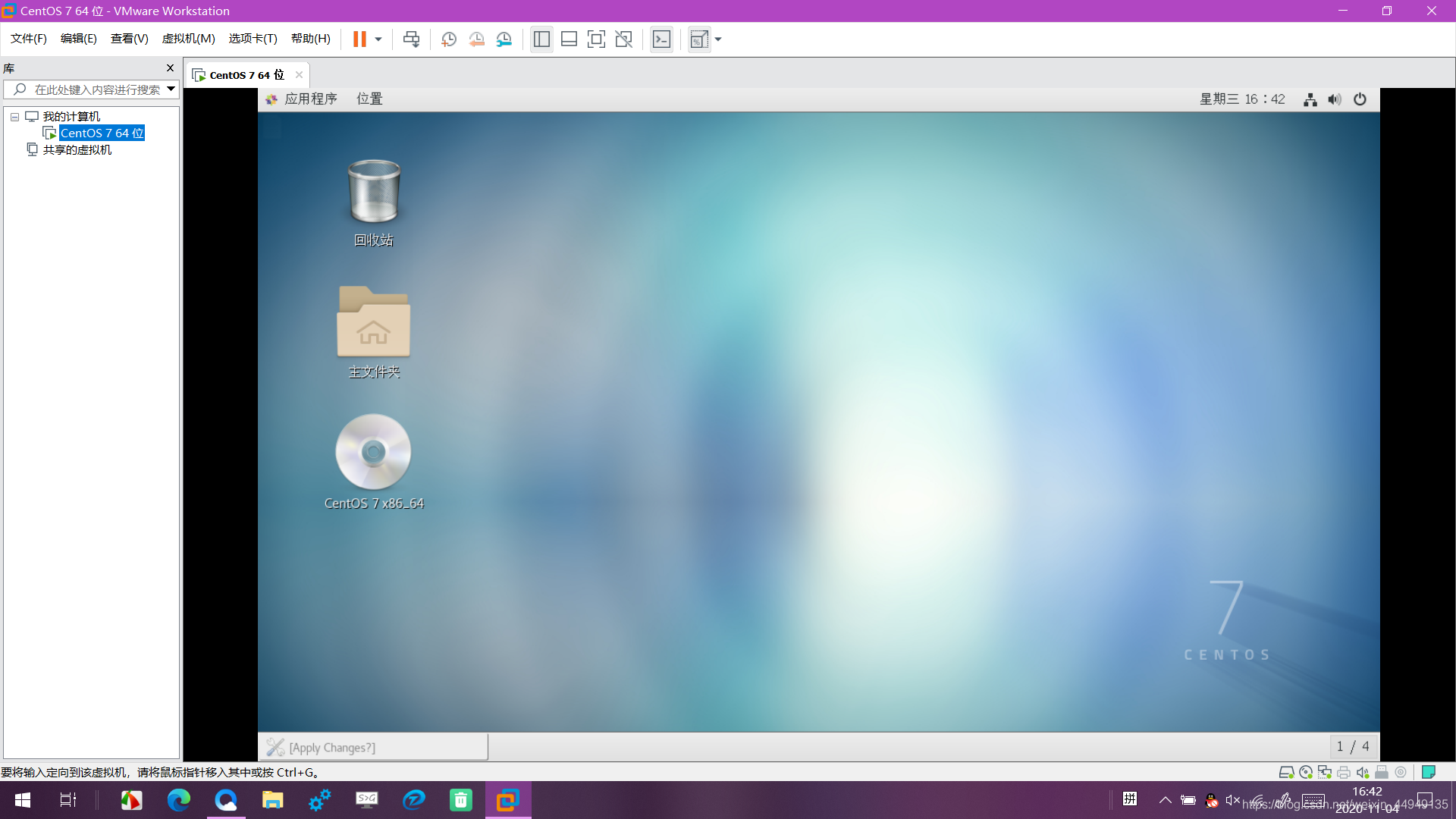Click the CD/DVD device status icon

[1305, 771]
